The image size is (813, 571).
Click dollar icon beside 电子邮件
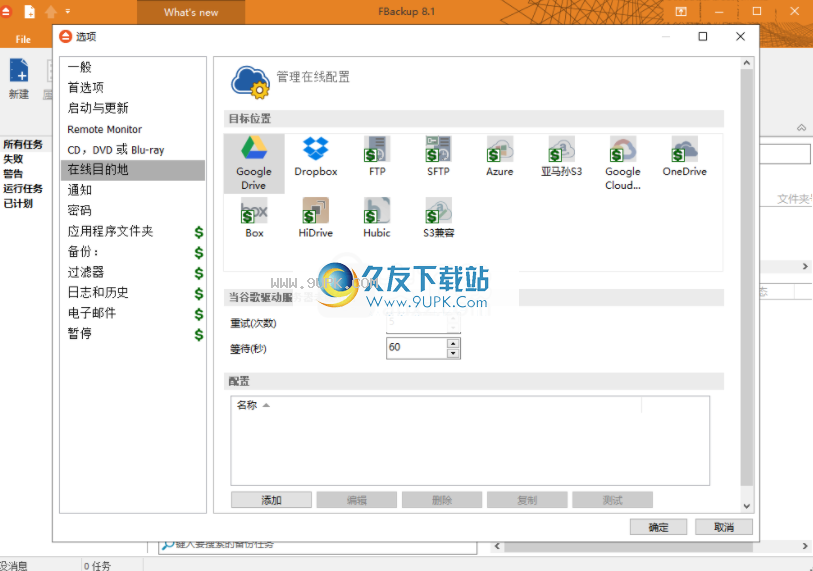pyautogui.click(x=199, y=314)
